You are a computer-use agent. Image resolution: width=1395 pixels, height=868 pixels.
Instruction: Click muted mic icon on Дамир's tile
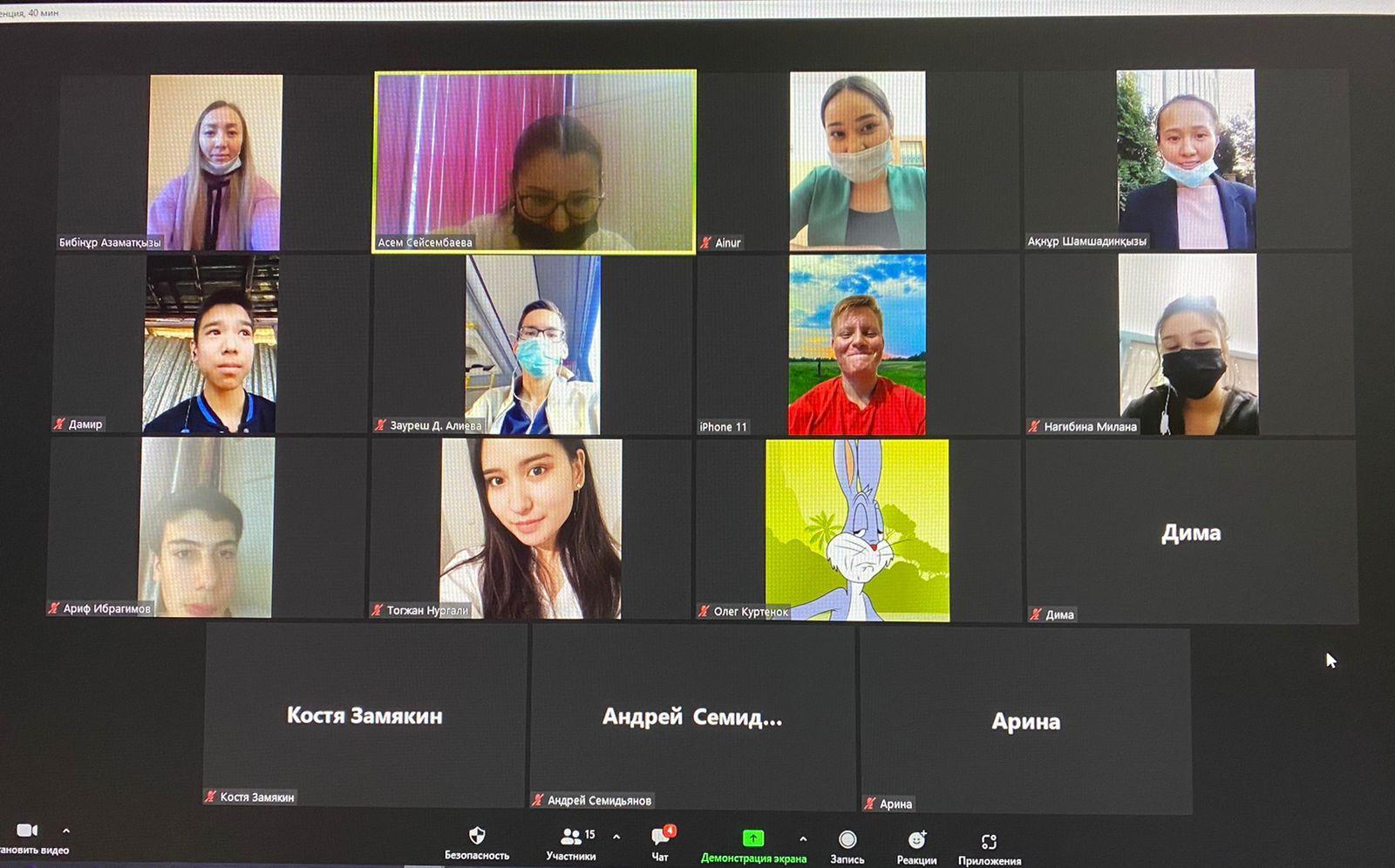pos(59,424)
